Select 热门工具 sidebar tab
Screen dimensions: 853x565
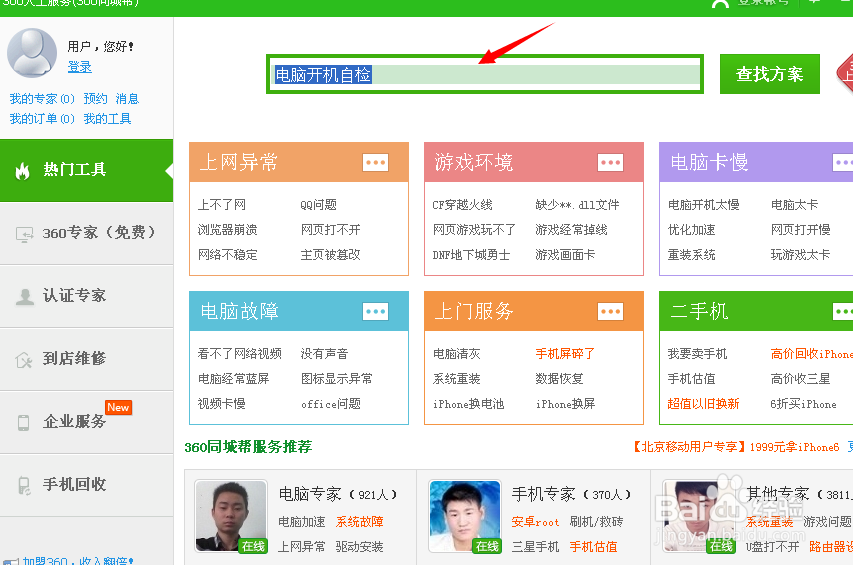pos(86,171)
